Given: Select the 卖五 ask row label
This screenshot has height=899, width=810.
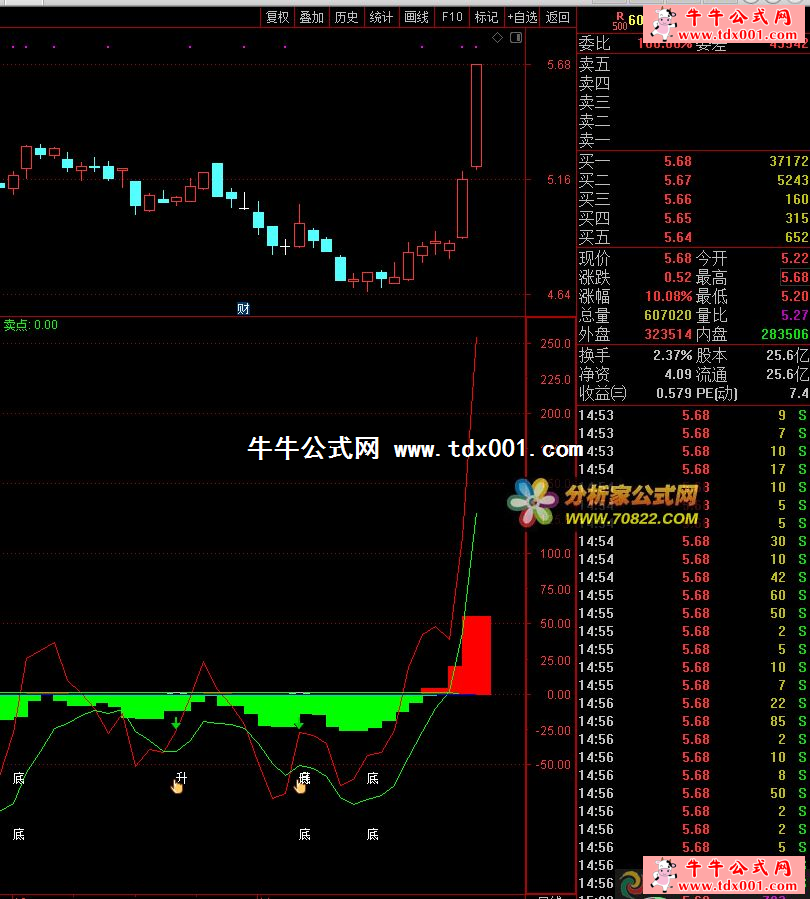Looking at the screenshot, I should 594,64.
